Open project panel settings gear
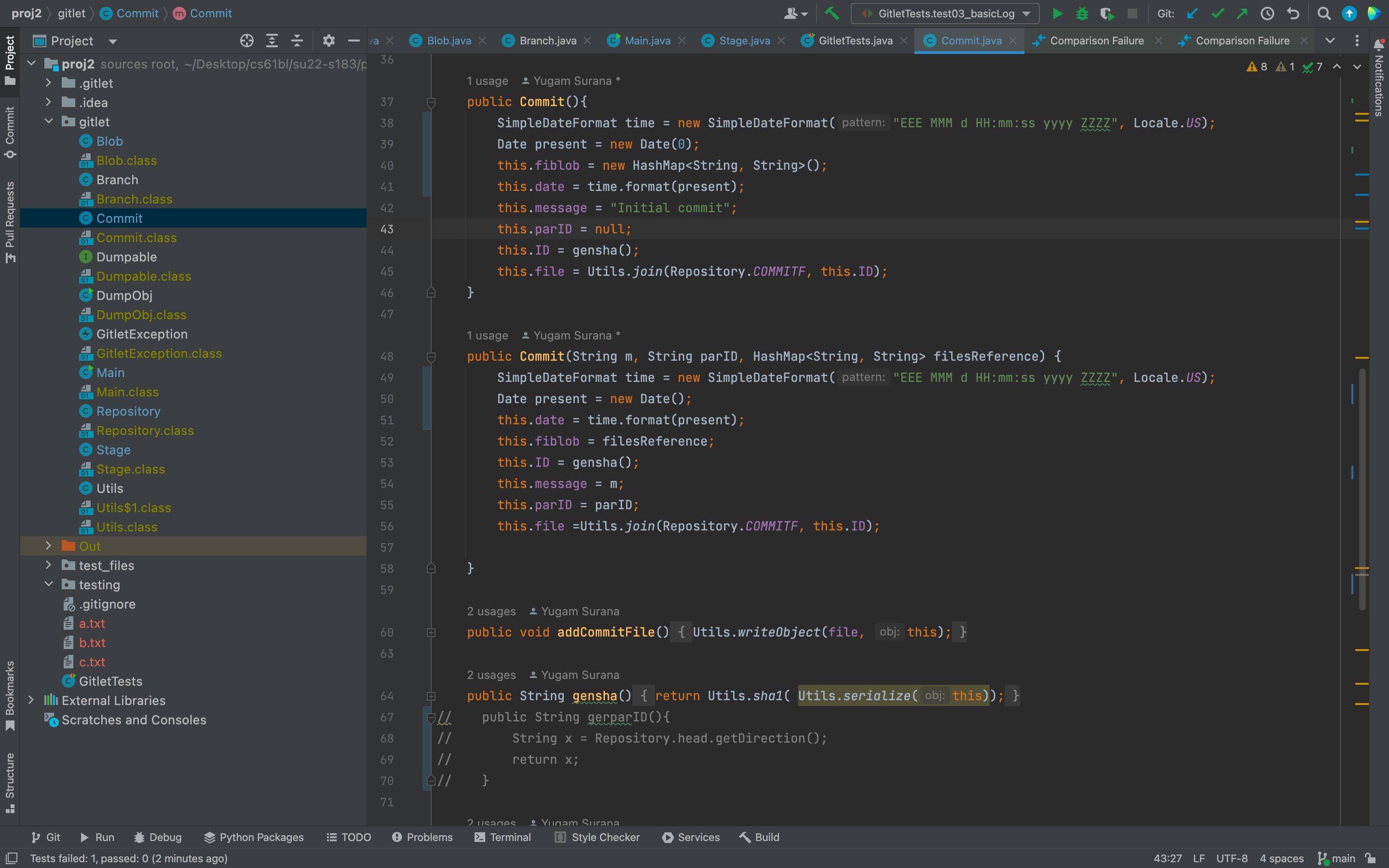 click(x=328, y=41)
